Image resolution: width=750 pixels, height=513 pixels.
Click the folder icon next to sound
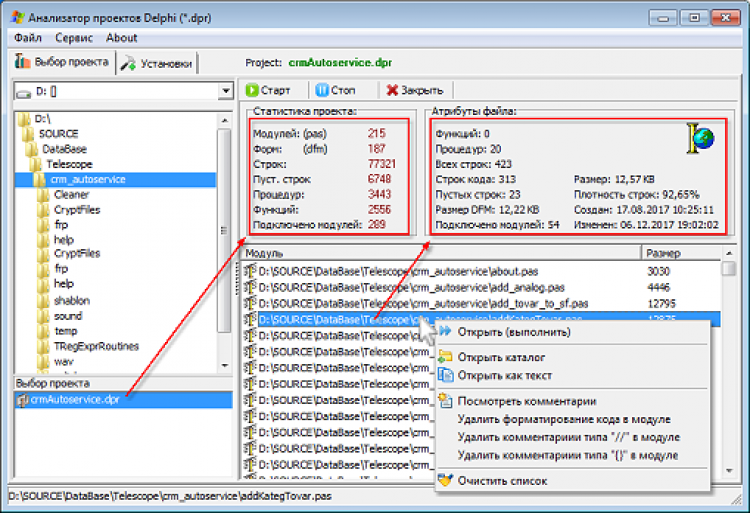tap(43, 316)
